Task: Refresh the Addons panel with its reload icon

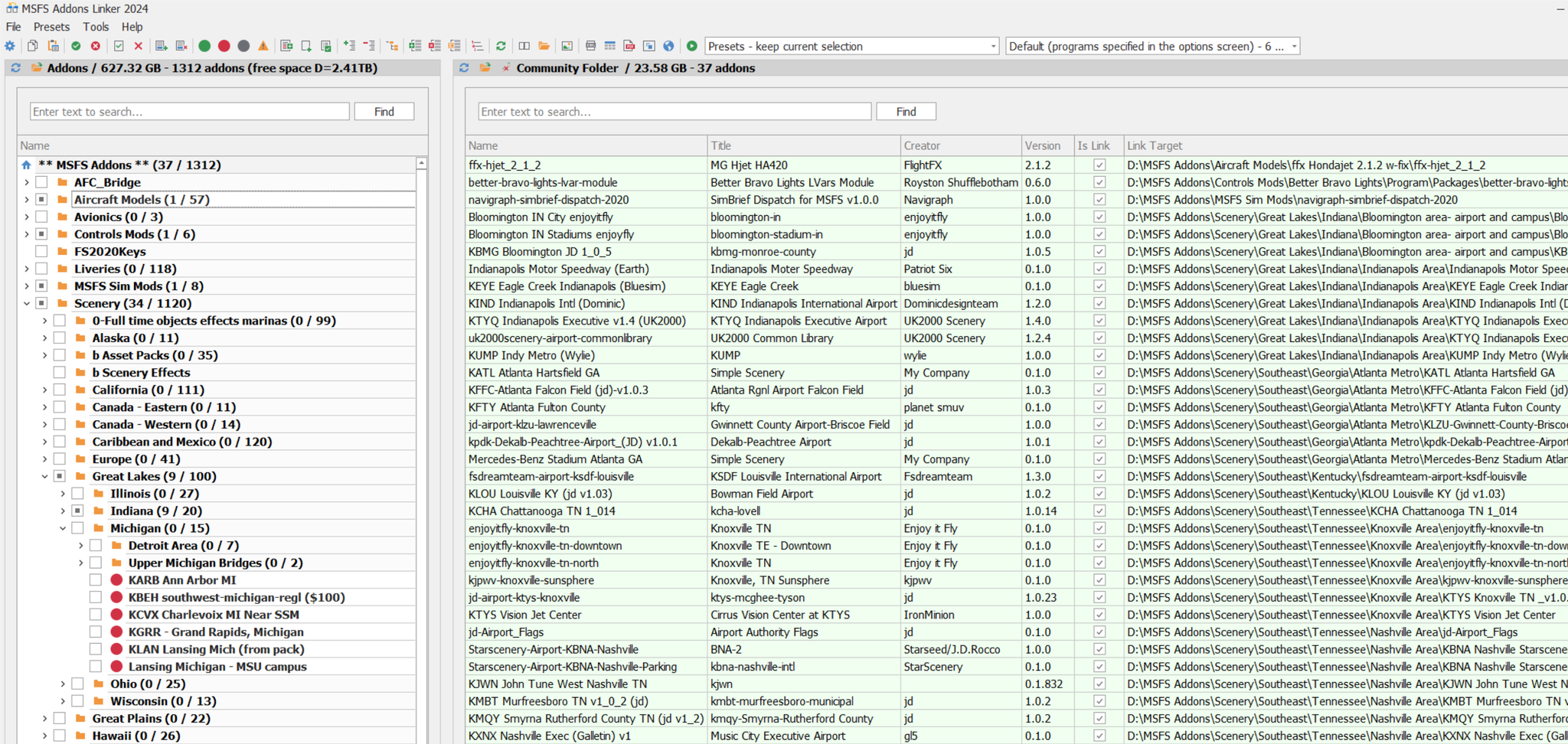Action: point(15,68)
